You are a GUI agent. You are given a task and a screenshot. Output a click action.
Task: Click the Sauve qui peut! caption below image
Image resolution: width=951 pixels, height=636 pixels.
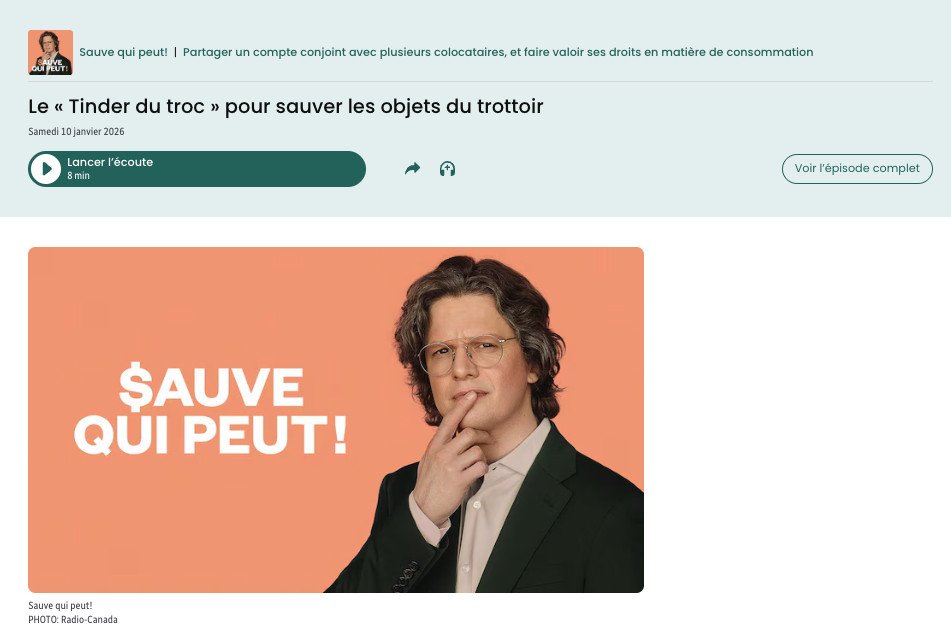[60, 606]
